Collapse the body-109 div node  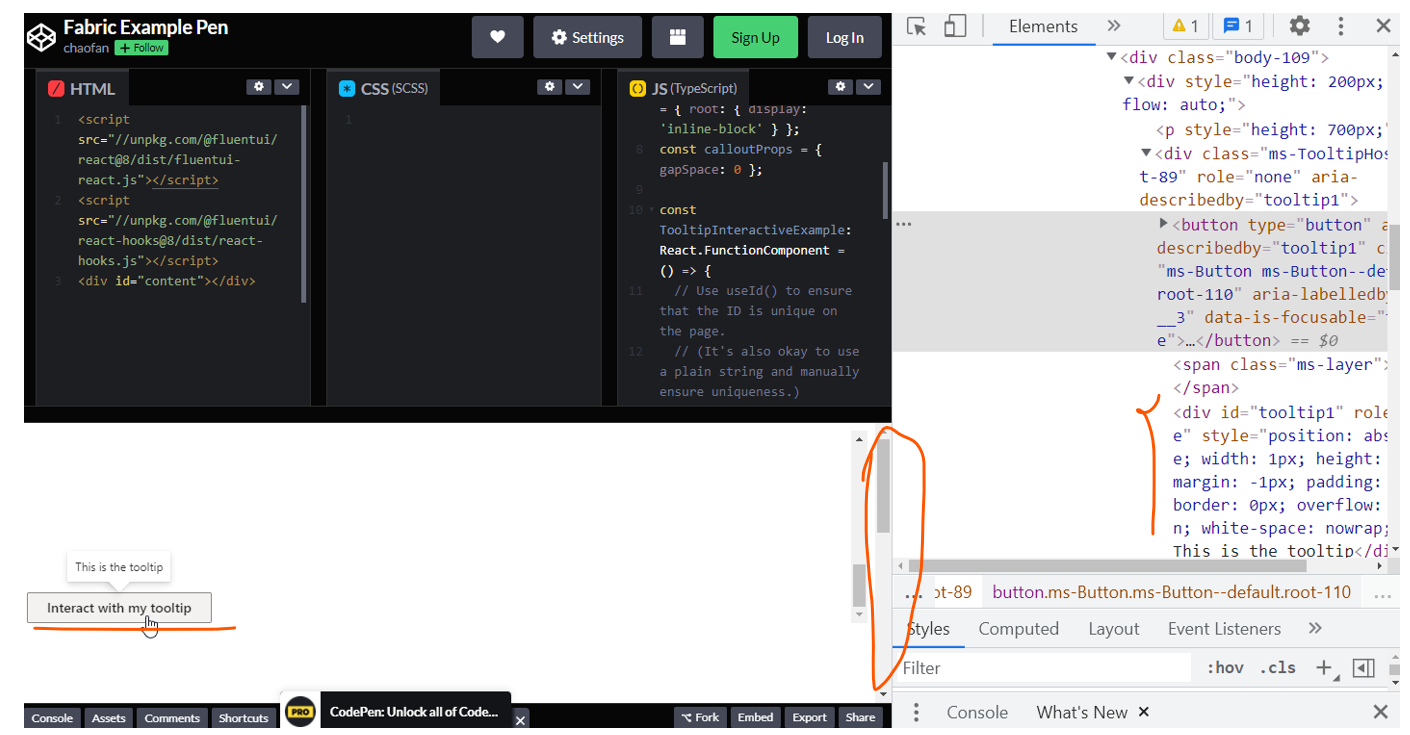1111,57
